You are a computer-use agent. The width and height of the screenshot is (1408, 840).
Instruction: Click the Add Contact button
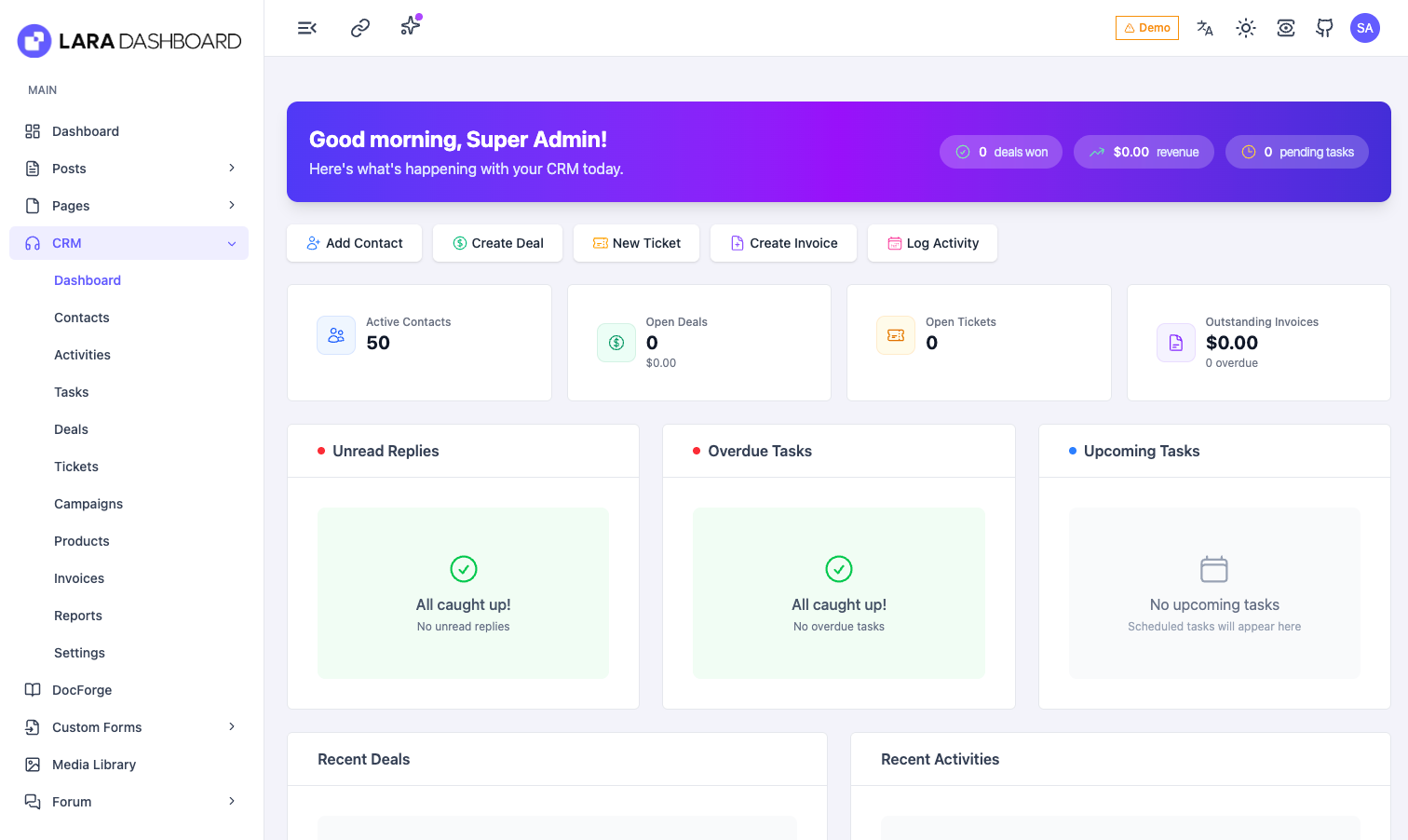[354, 243]
